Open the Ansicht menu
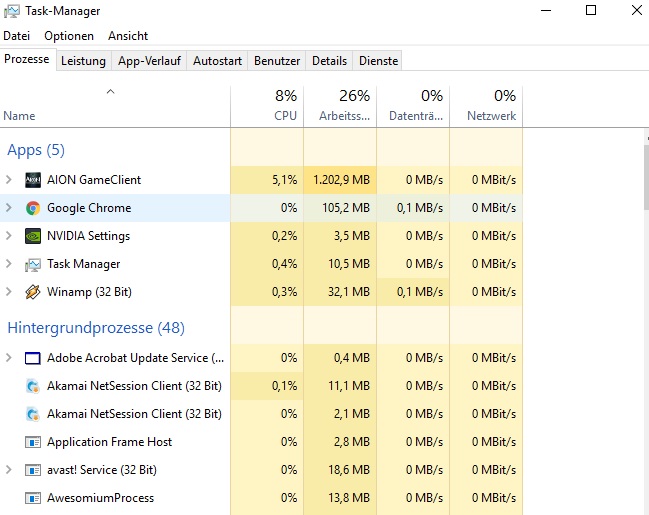This screenshot has height=515, width=649. pos(128,36)
